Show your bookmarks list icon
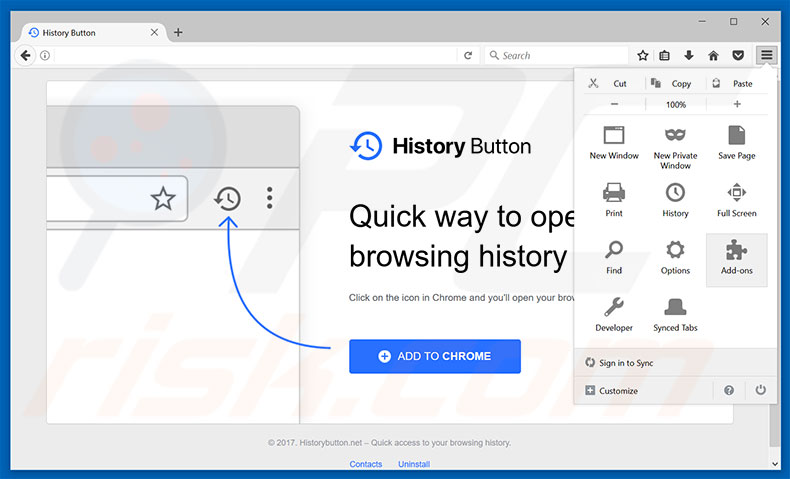 point(665,55)
